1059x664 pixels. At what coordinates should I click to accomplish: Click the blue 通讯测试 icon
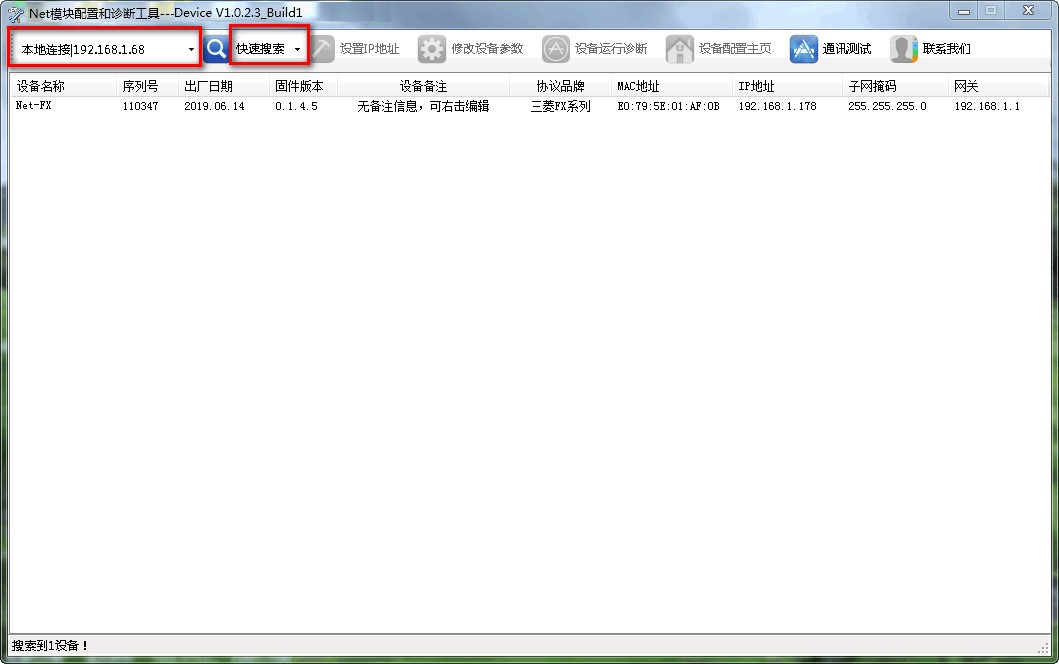804,49
